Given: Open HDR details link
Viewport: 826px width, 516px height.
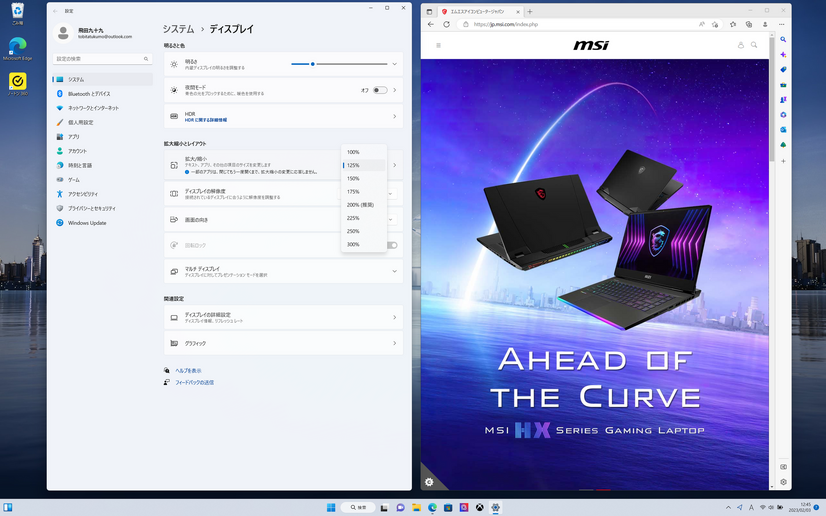Looking at the screenshot, I should (x=205, y=120).
